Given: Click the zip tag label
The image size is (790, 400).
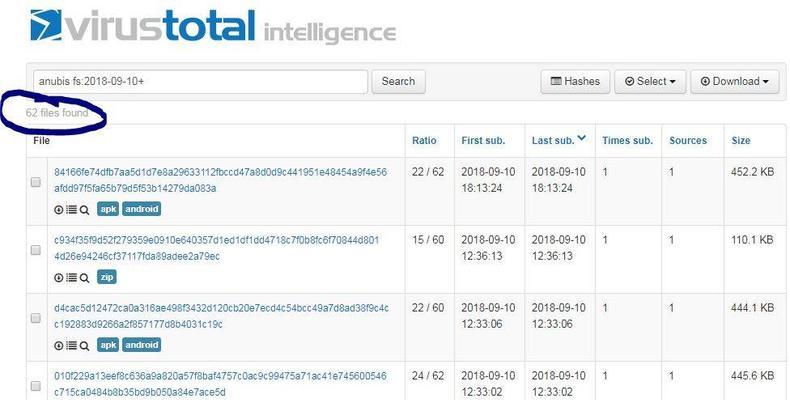Looking at the screenshot, I should pyautogui.click(x=107, y=277).
